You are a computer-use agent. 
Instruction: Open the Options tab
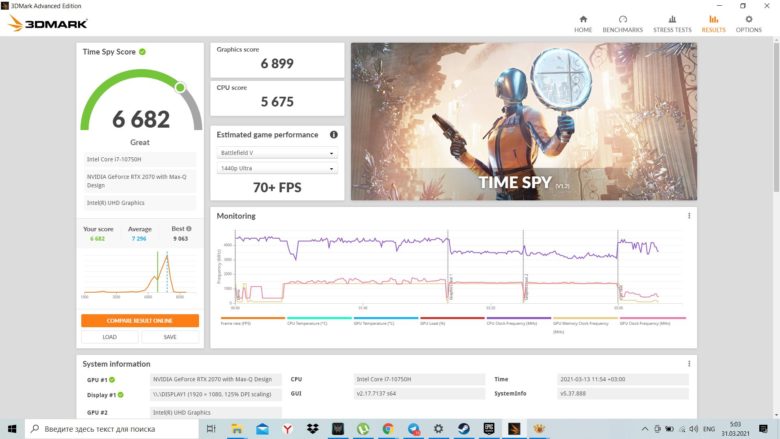point(749,24)
